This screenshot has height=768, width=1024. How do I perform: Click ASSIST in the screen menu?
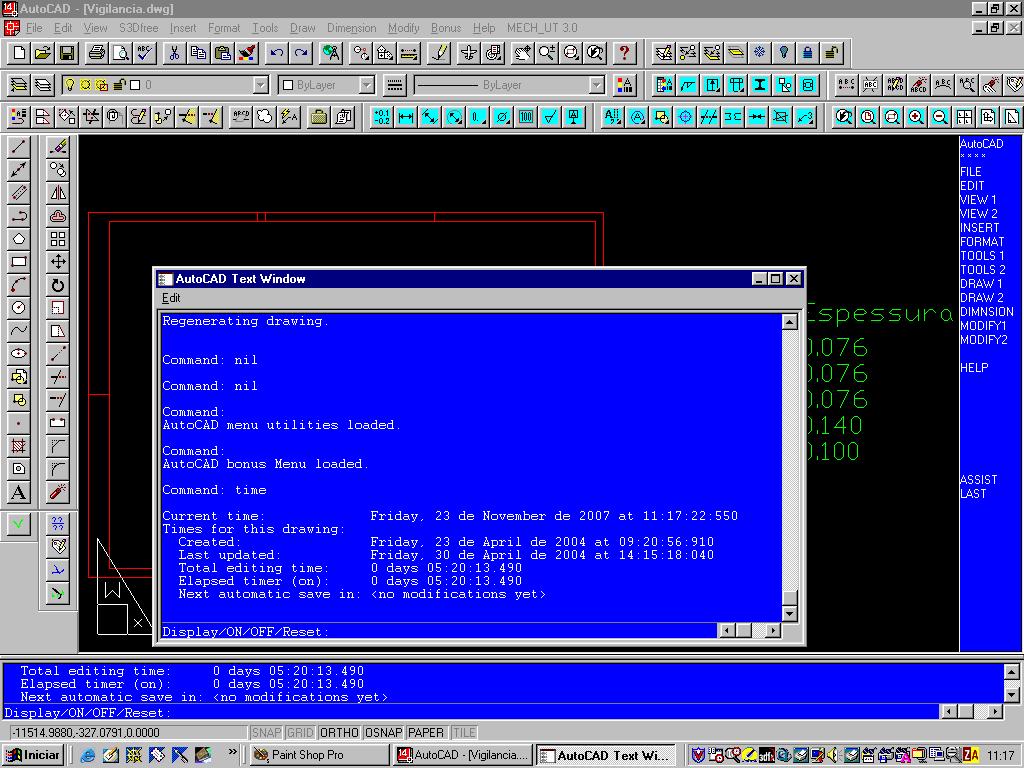(x=978, y=479)
